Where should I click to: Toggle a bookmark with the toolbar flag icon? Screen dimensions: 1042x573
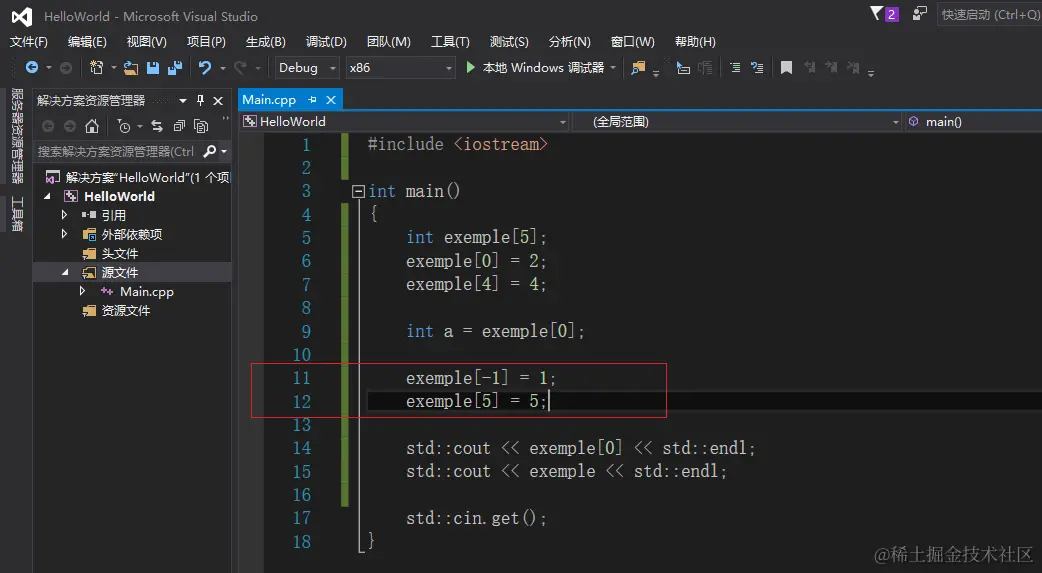point(786,67)
